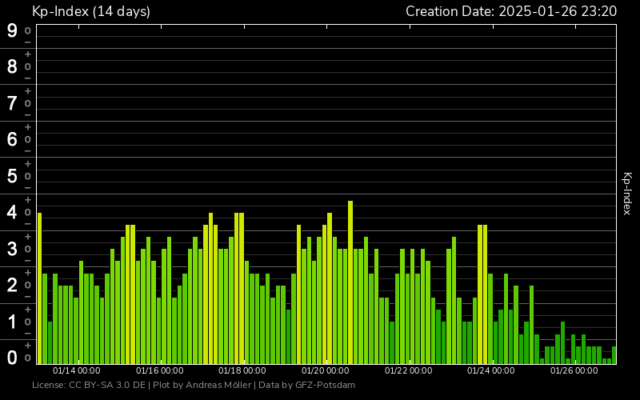Select the 01/26 00:00 date label
The image size is (640, 400).
[x=574, y=370]
